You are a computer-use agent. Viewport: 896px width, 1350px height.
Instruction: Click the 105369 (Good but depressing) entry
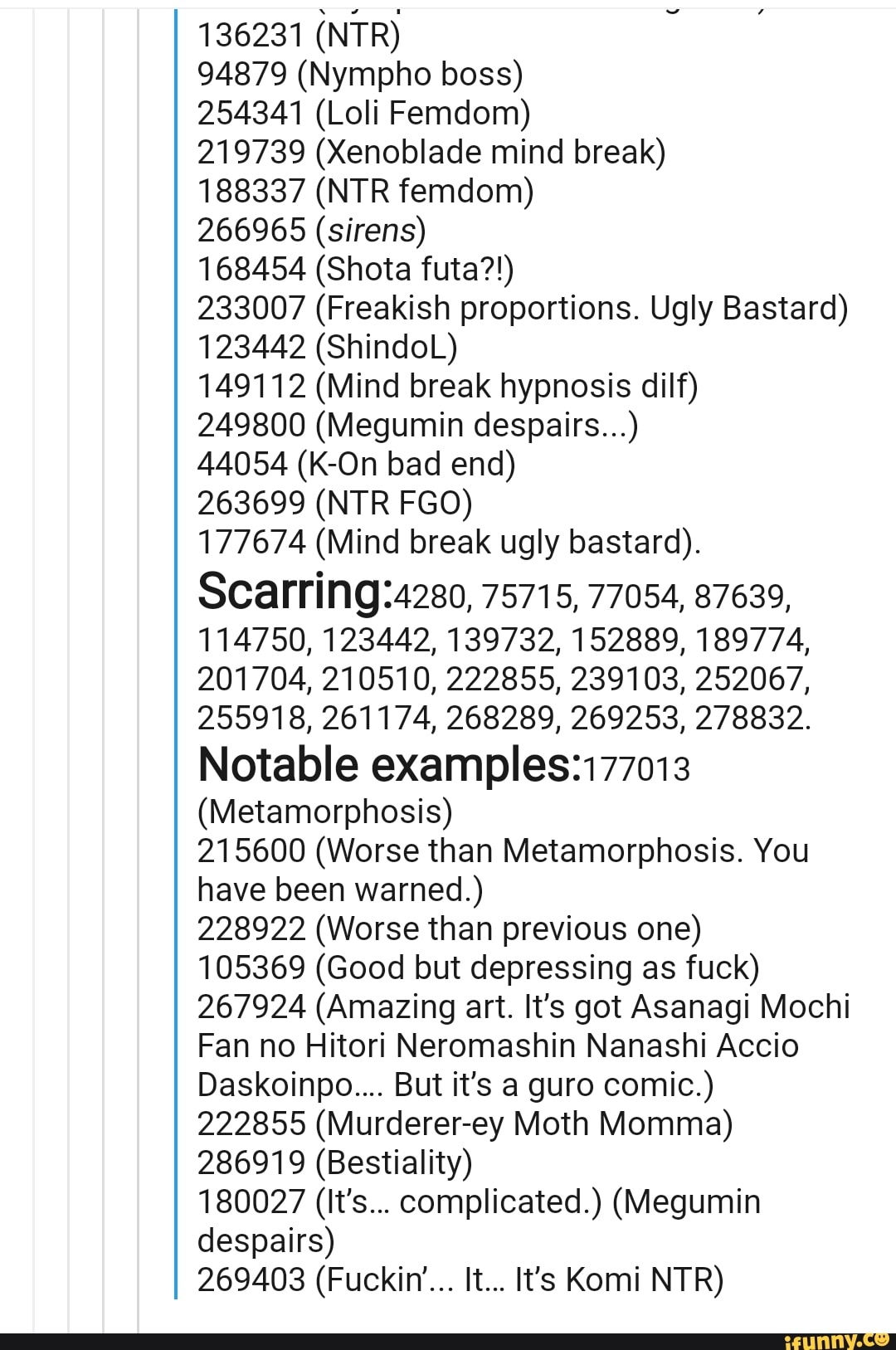479,967
